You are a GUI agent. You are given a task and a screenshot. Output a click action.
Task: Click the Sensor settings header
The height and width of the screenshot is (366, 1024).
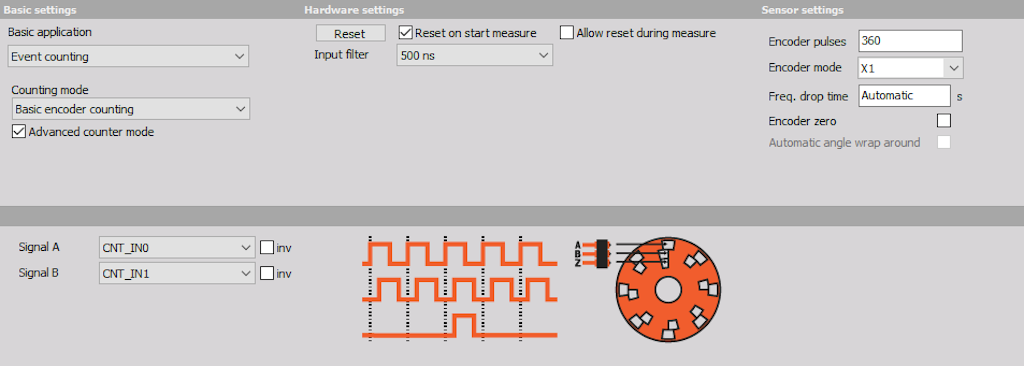tap(802, 10)
